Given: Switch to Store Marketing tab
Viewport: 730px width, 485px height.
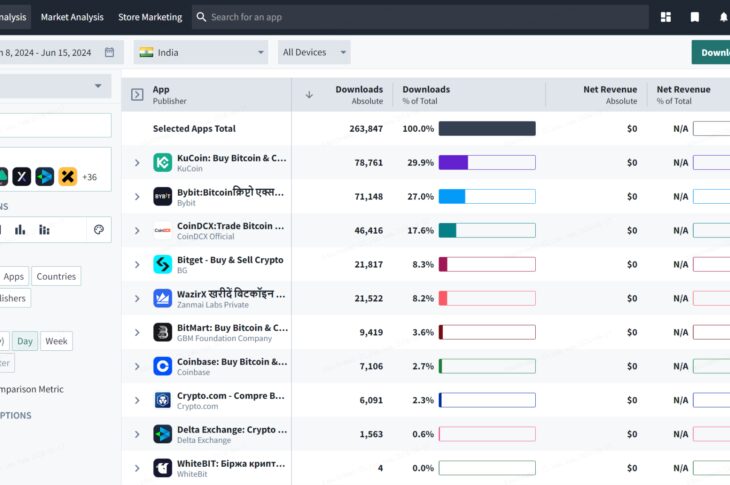Looking at the screenshot, I should pyautogui.click(x=150, y=17).
